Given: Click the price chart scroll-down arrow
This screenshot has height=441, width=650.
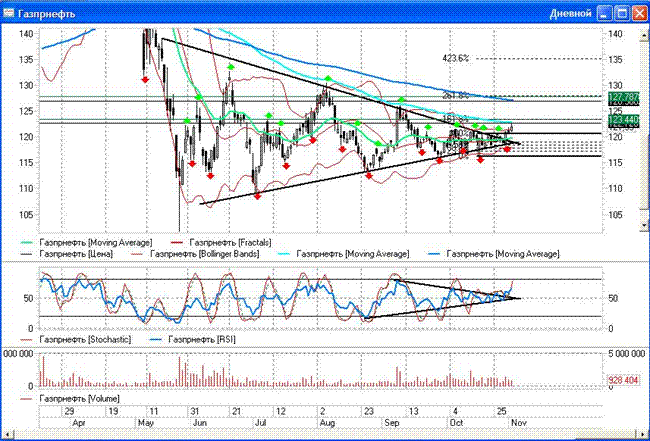Looking at the screenshot, I should [644, 225].
